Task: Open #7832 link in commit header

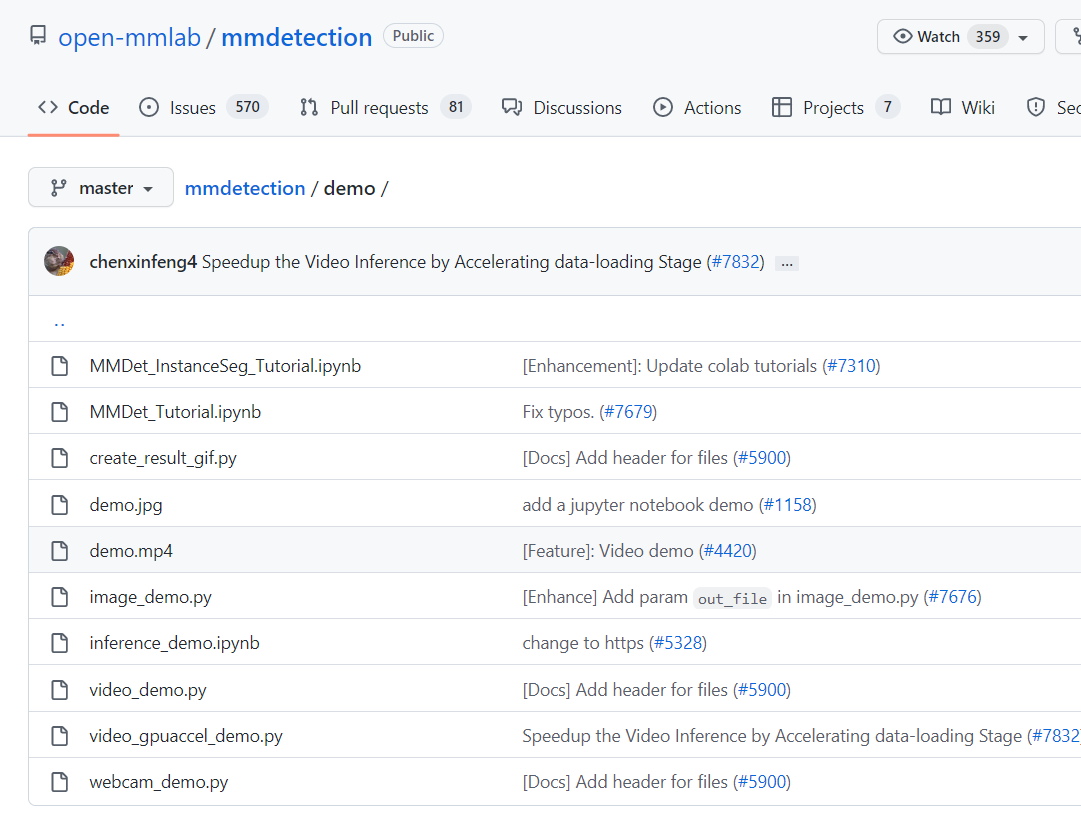Action: pos(736,262)
